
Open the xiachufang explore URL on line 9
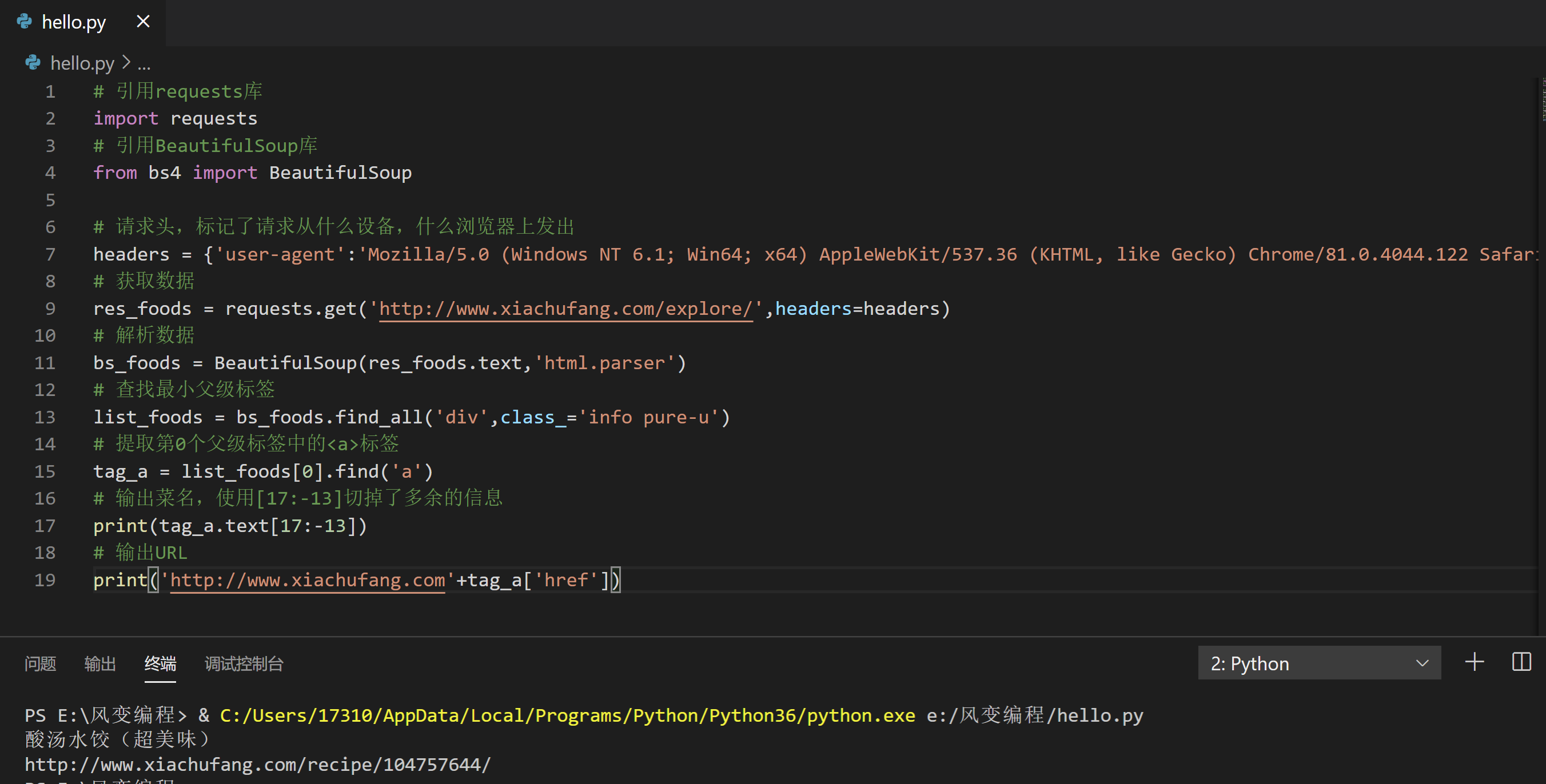tap(566, 309)
